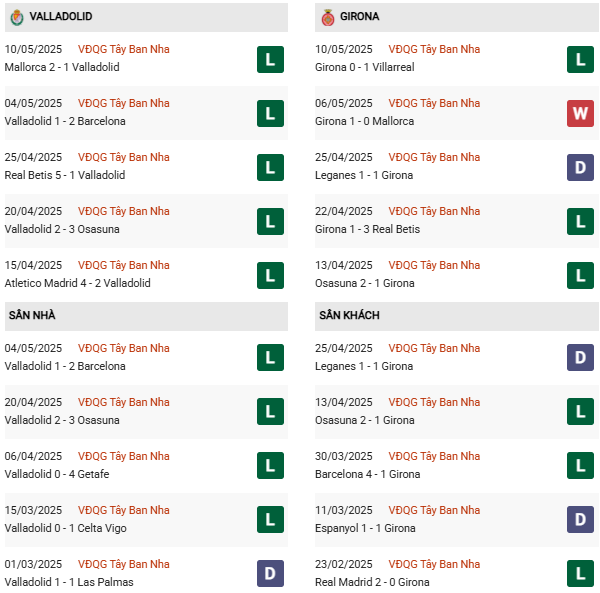Click the Girona club crest icon
This screenshot has width=600, height=593.
pyautogui.click(x=328, y=18)
